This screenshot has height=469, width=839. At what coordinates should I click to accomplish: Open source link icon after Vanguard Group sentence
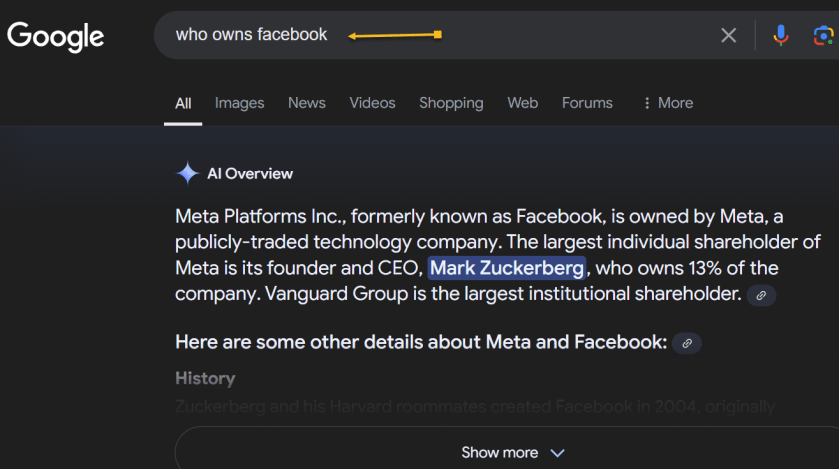click(761, 295)
